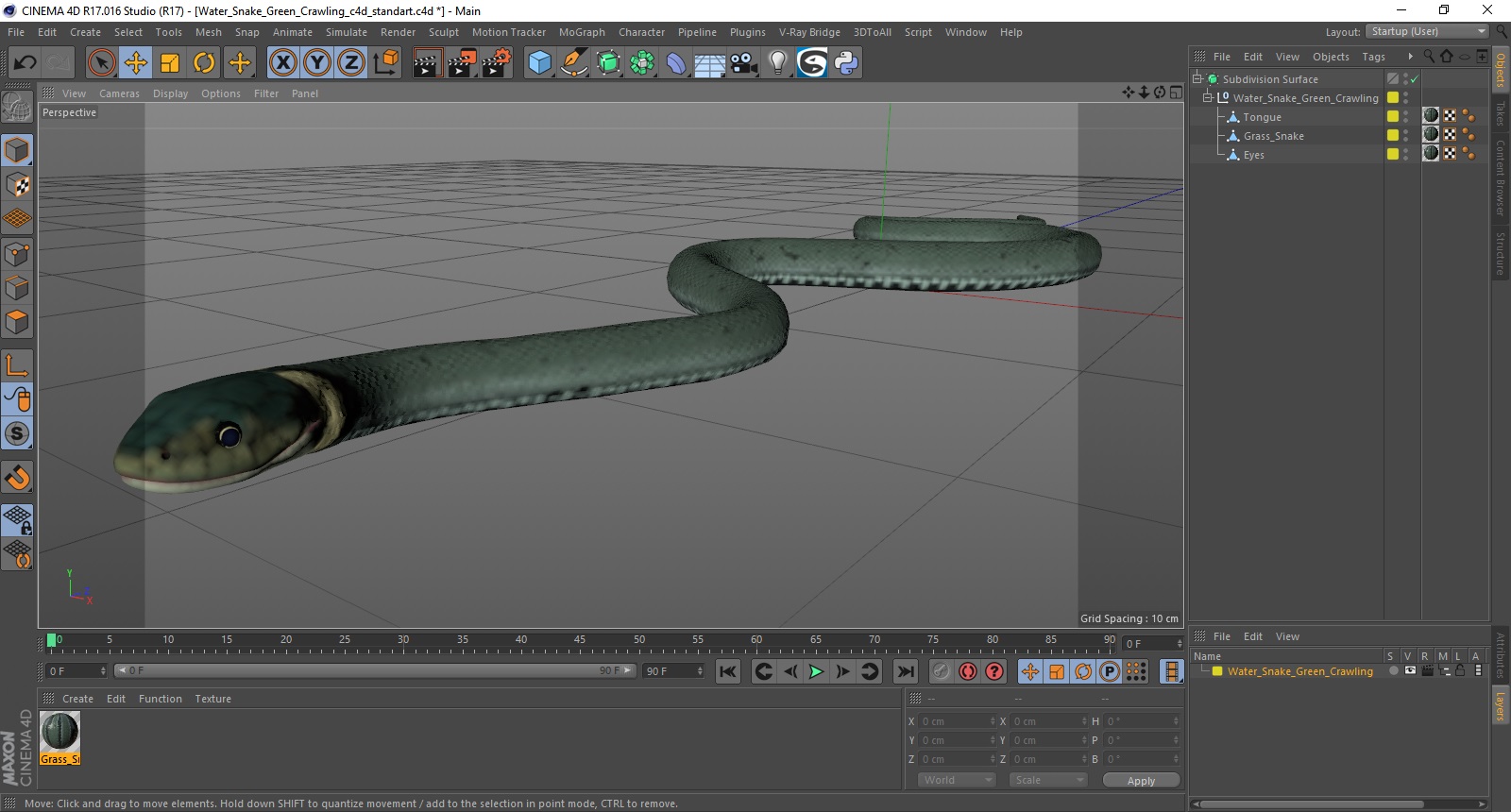Toggle Z axis lock
This screenshot has width=1511, height=812.
pyautogui.click(x=351, y=63)
